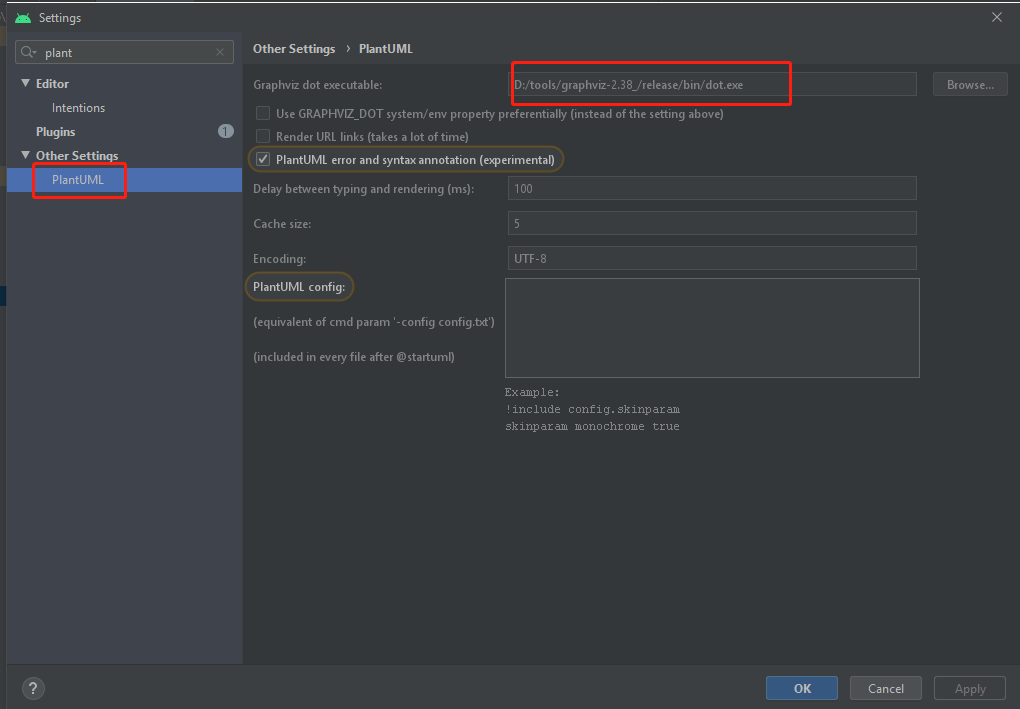The image size is (1020, 709).
Task: Click the 'PlantUML config:' label
Action: click(299, 287)
